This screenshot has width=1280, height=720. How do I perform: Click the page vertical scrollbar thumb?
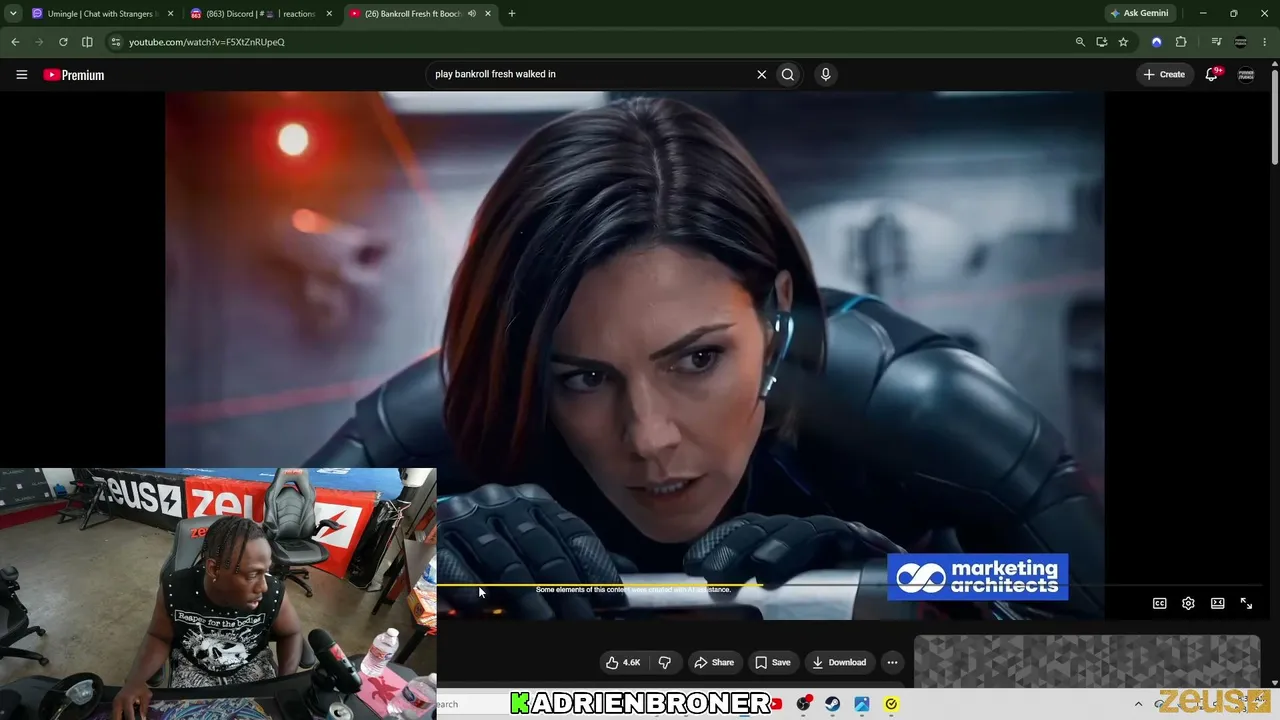1274,115
